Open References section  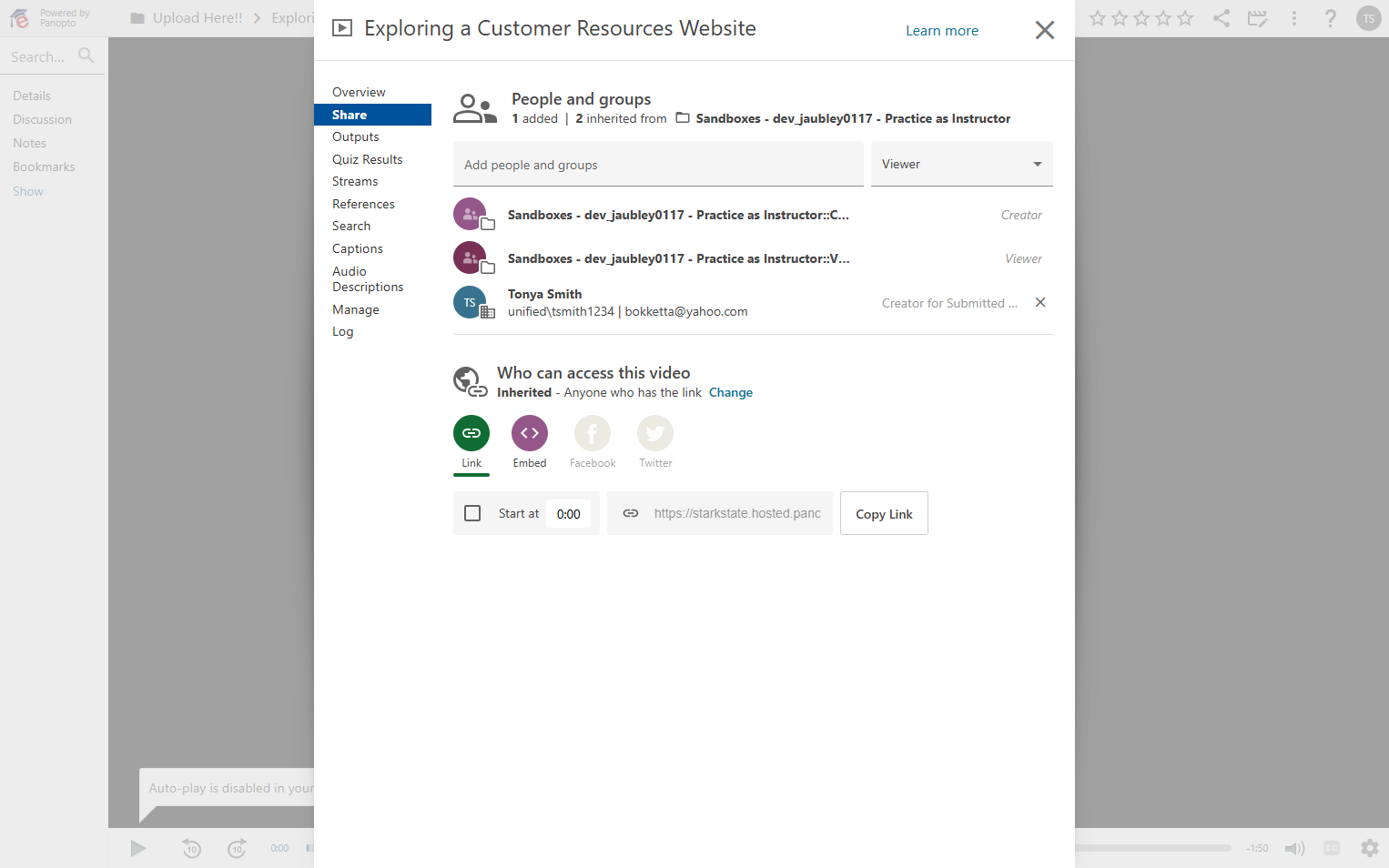click(x=363, y=204)
